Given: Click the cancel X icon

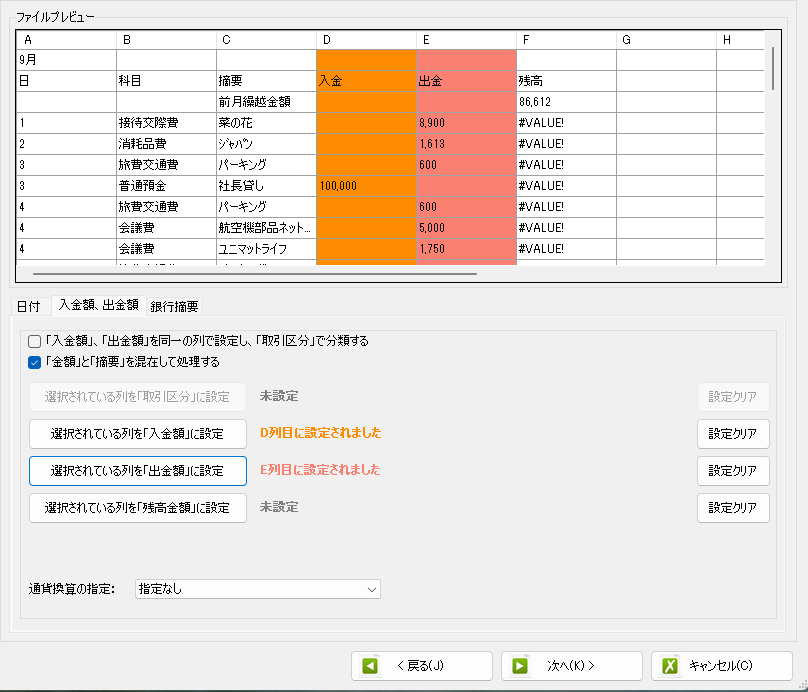Looking at the screenshot, I should coord(670,666).
